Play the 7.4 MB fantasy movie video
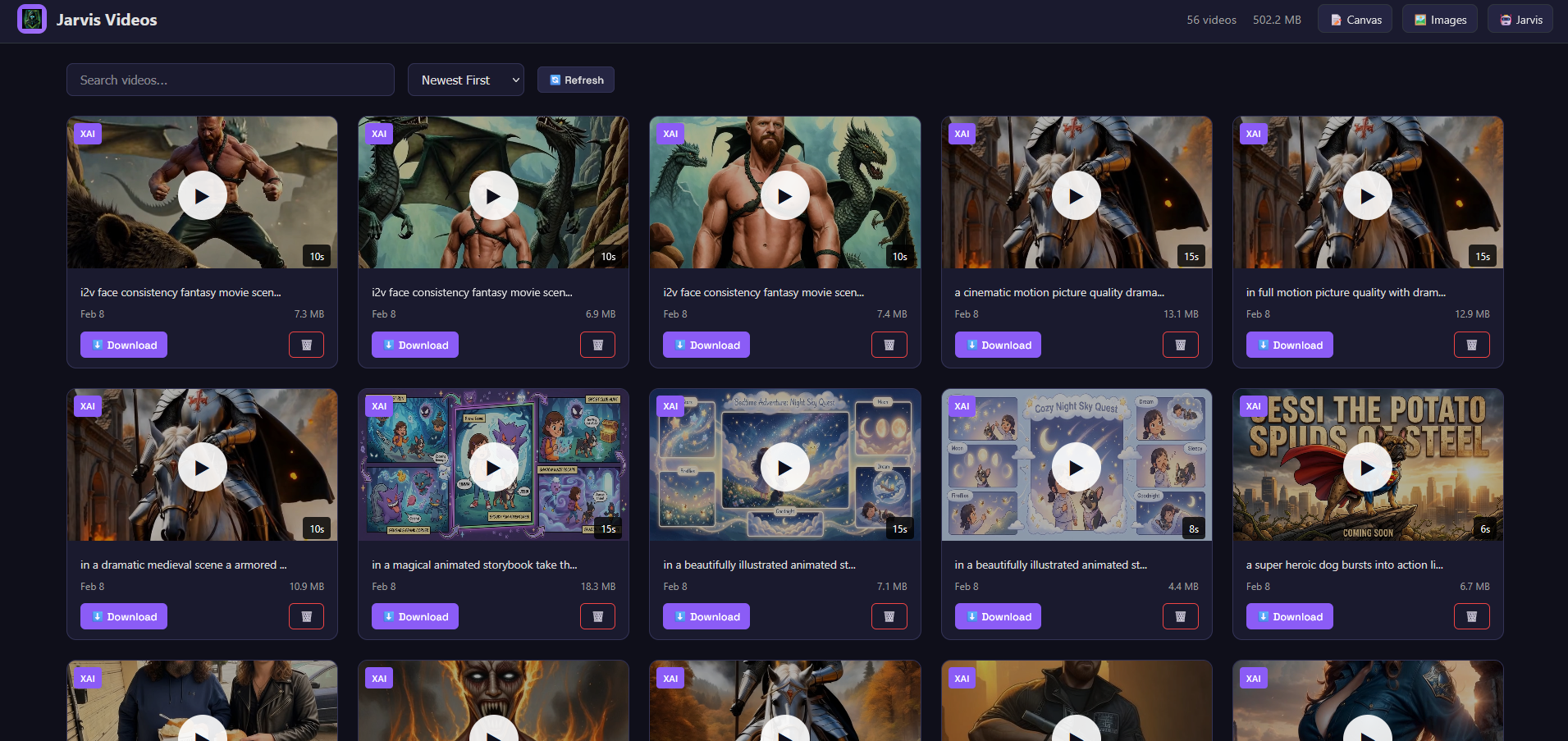1568x741 pixels. pyautogui.click(x=785, y=195)
